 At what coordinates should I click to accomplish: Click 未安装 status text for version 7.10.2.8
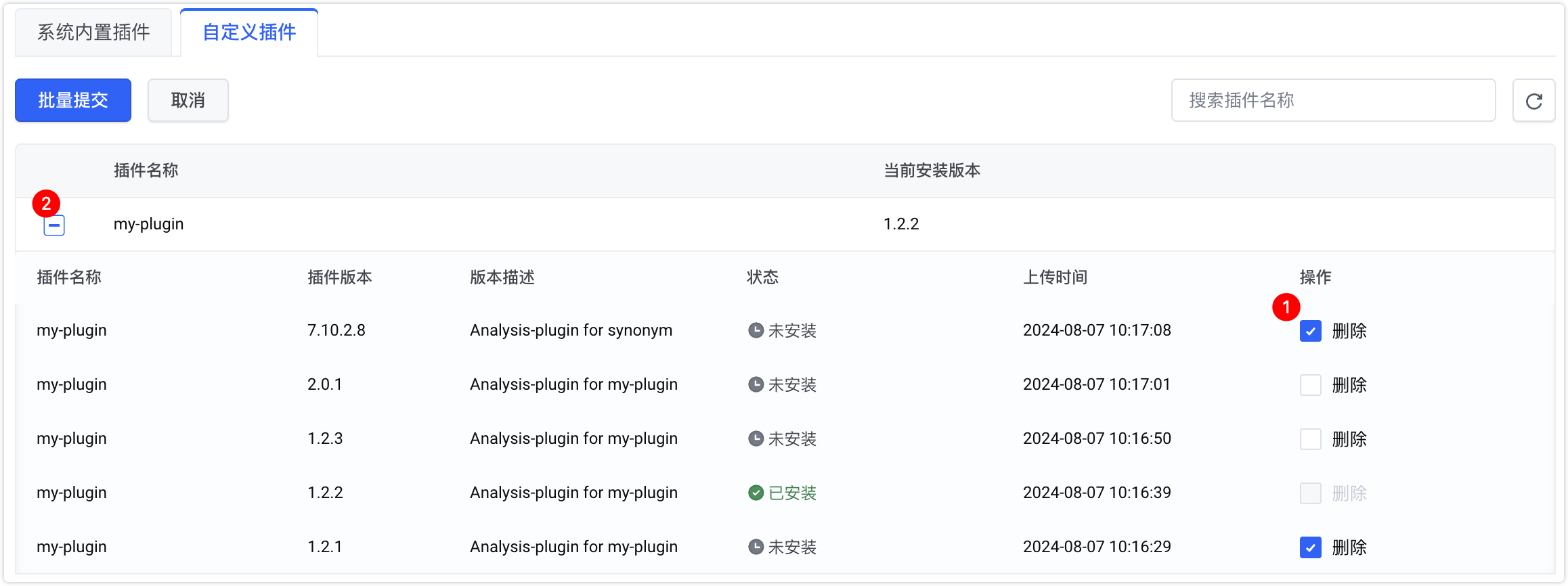coord(793,331)
